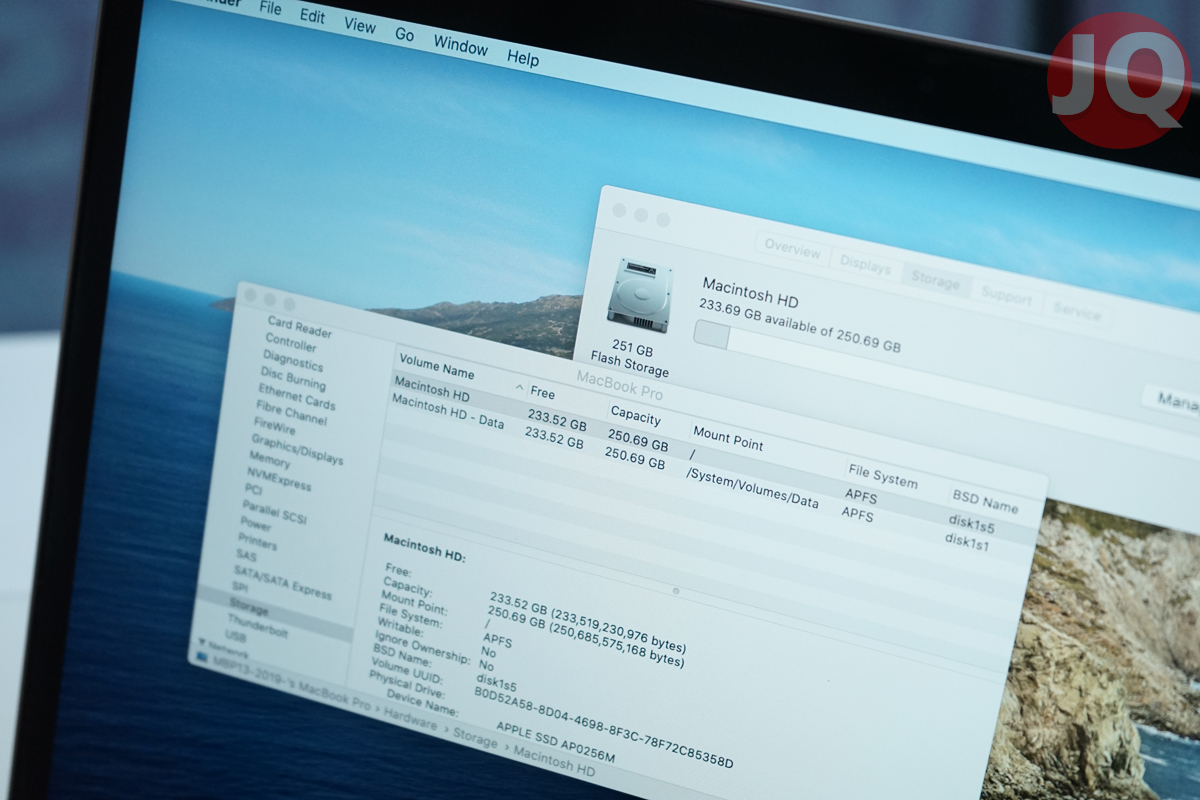This screenshot has width=1200, height=800.
Task: Select SPI in the sidebar
Action: click(240, 587)
